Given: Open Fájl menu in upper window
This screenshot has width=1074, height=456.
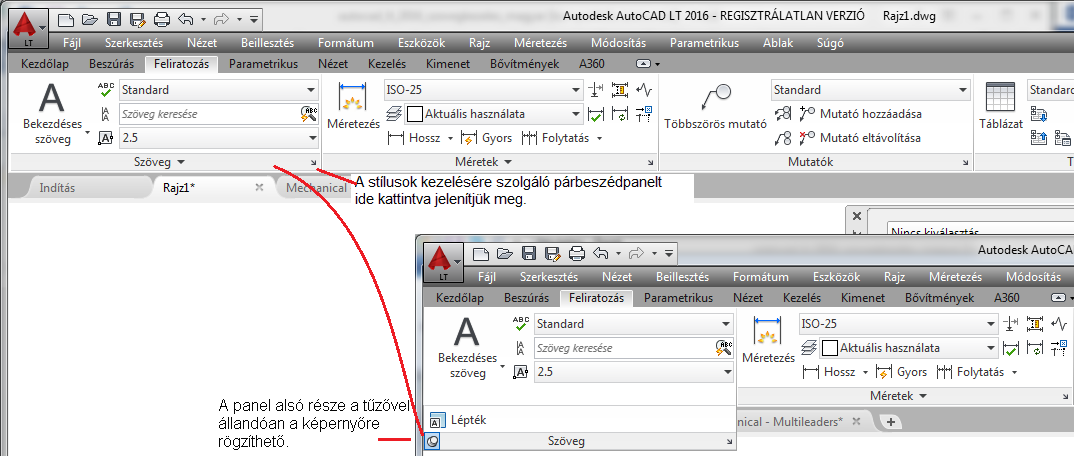Looking at the screenshot, I should coord(72,42).
